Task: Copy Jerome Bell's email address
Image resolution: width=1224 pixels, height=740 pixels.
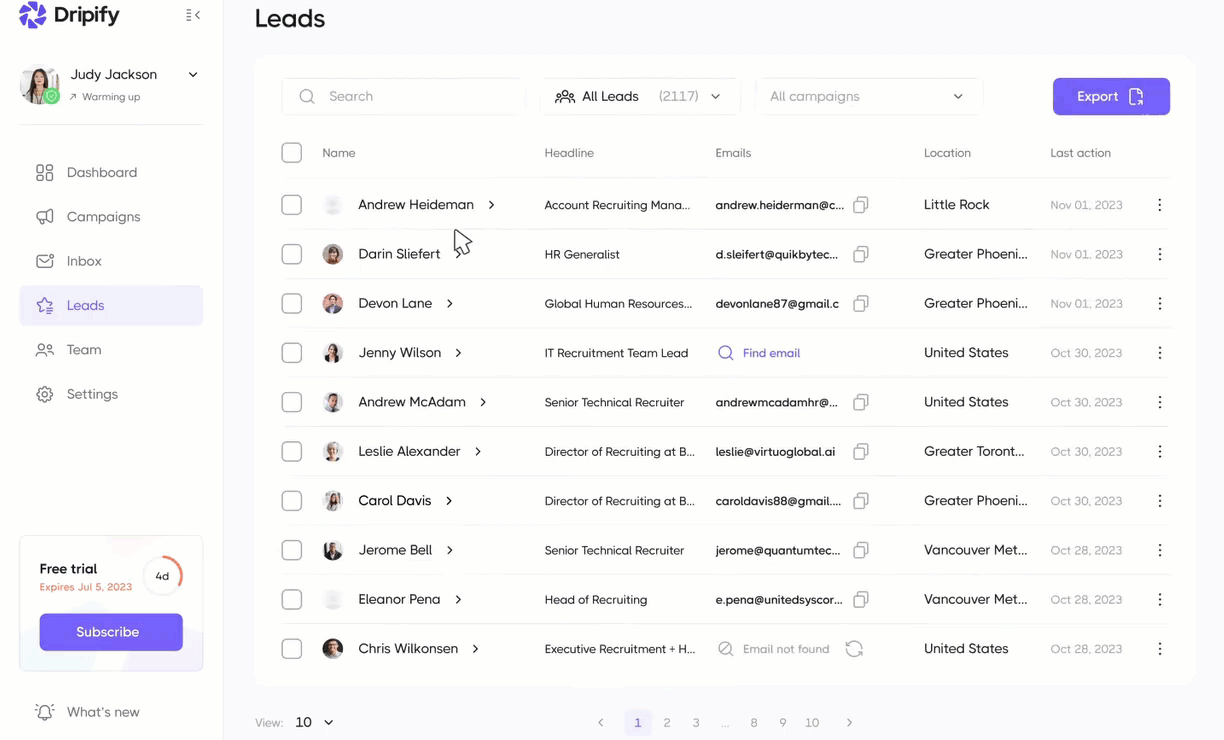Action: (861, 550)
